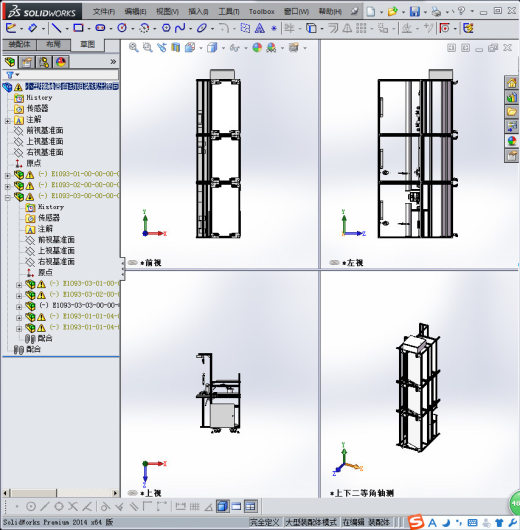
Task: Click the 在编辑 装配体 status entry
Action: 366,522
